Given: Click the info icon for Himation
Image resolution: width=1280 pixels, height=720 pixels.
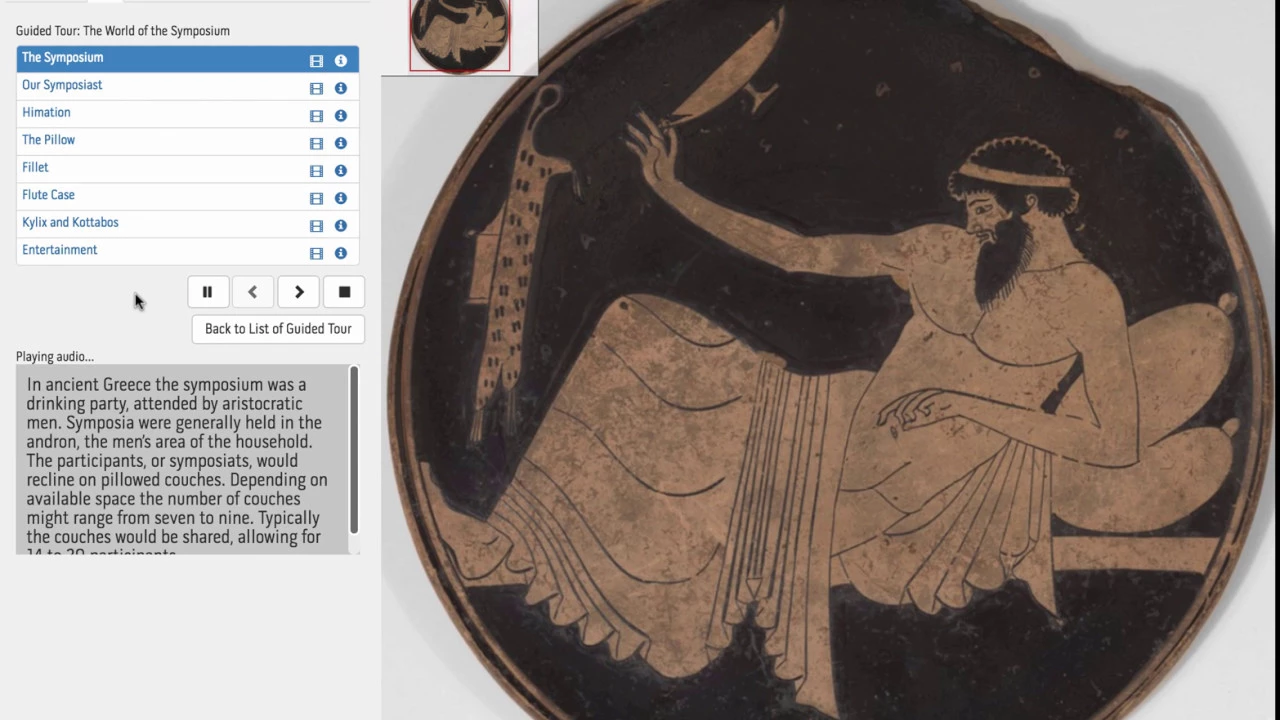Looking at the screenshot, I should click(341, 116).
